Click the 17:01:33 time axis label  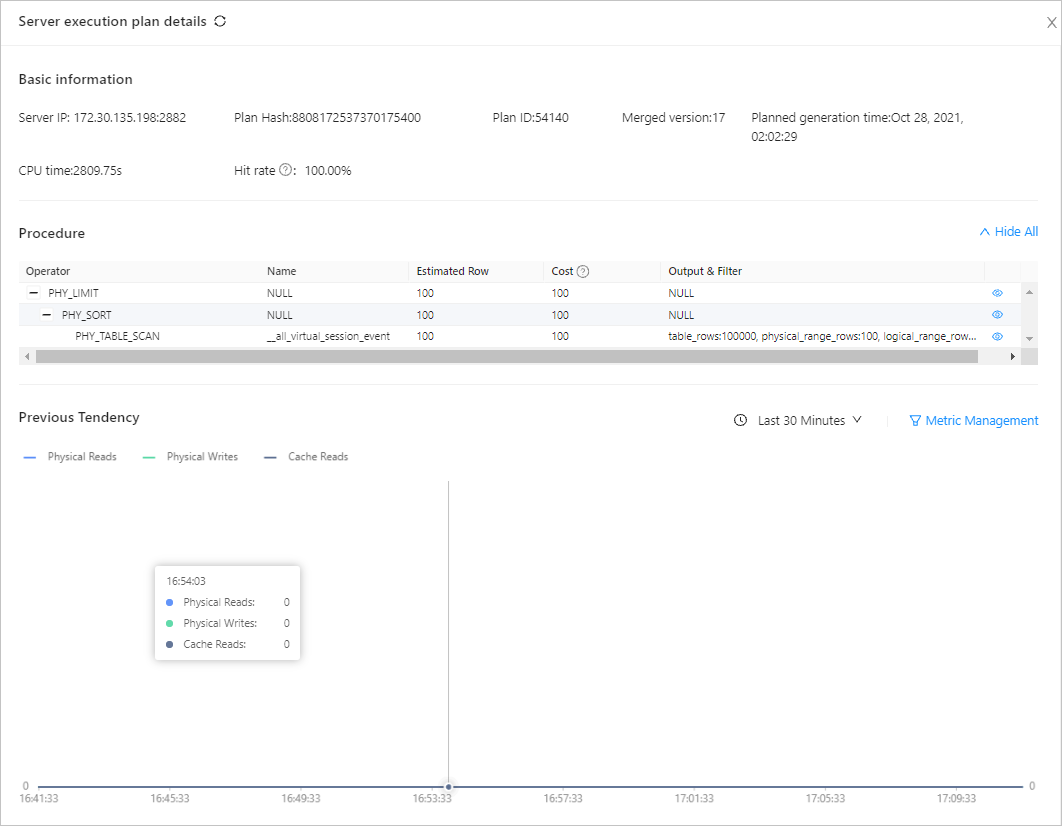coord(694,799)
